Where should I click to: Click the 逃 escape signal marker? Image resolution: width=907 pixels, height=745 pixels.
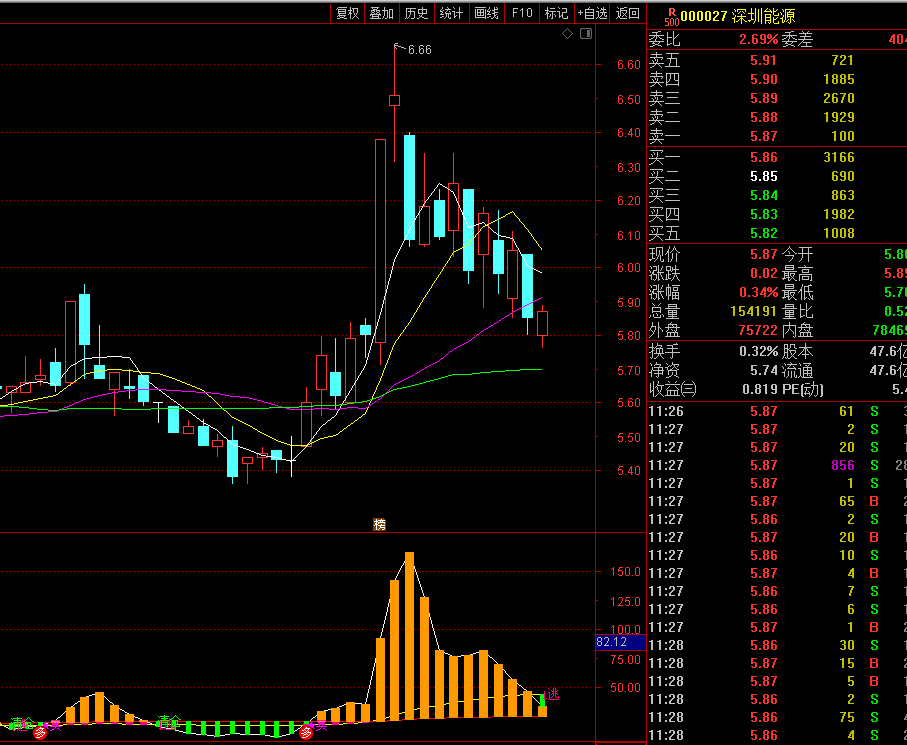point(553,694)
